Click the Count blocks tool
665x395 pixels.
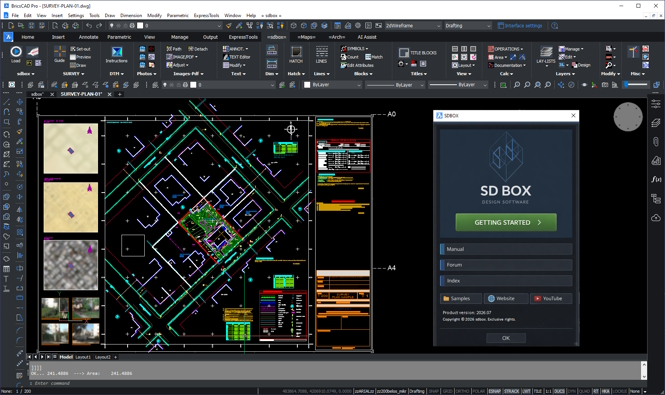tap(350, 57)
